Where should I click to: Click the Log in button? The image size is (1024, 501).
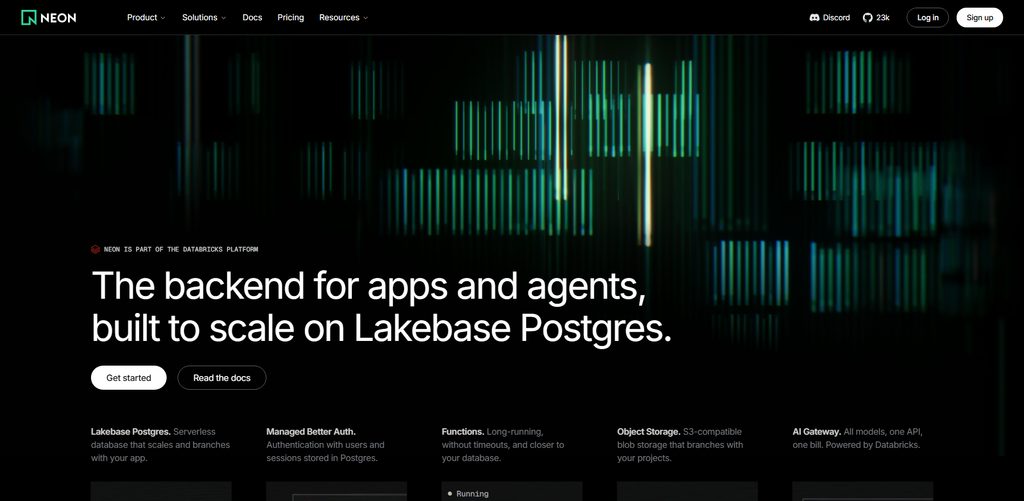click(927, 18)
